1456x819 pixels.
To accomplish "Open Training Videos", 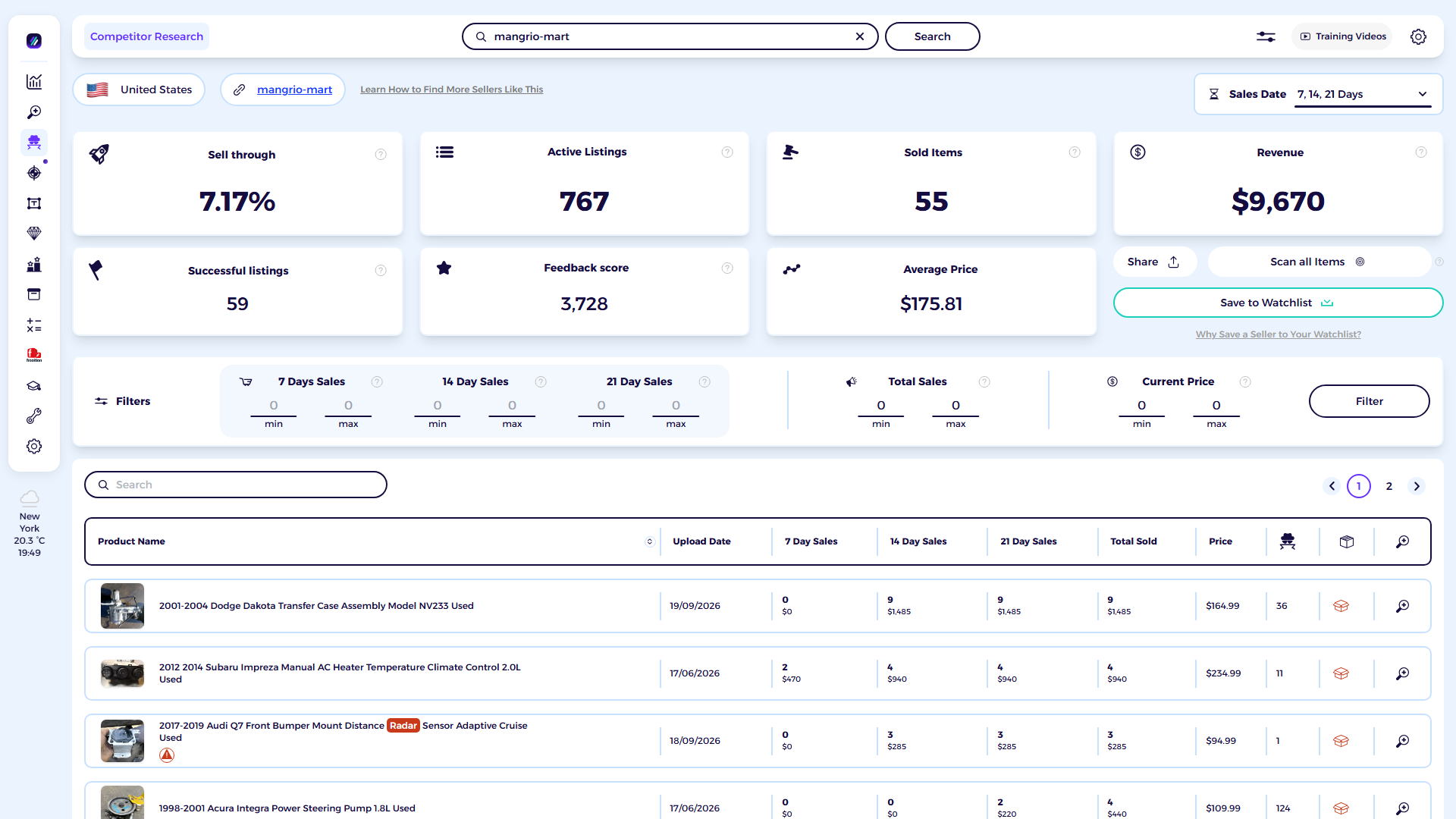I will coord(1342,36).
